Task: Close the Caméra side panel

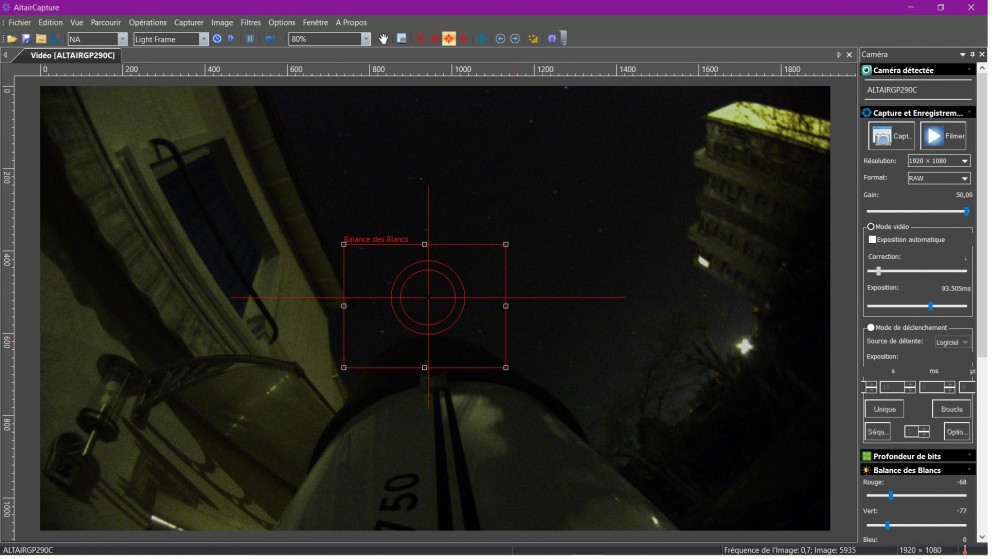Action: tap(982, 55)
